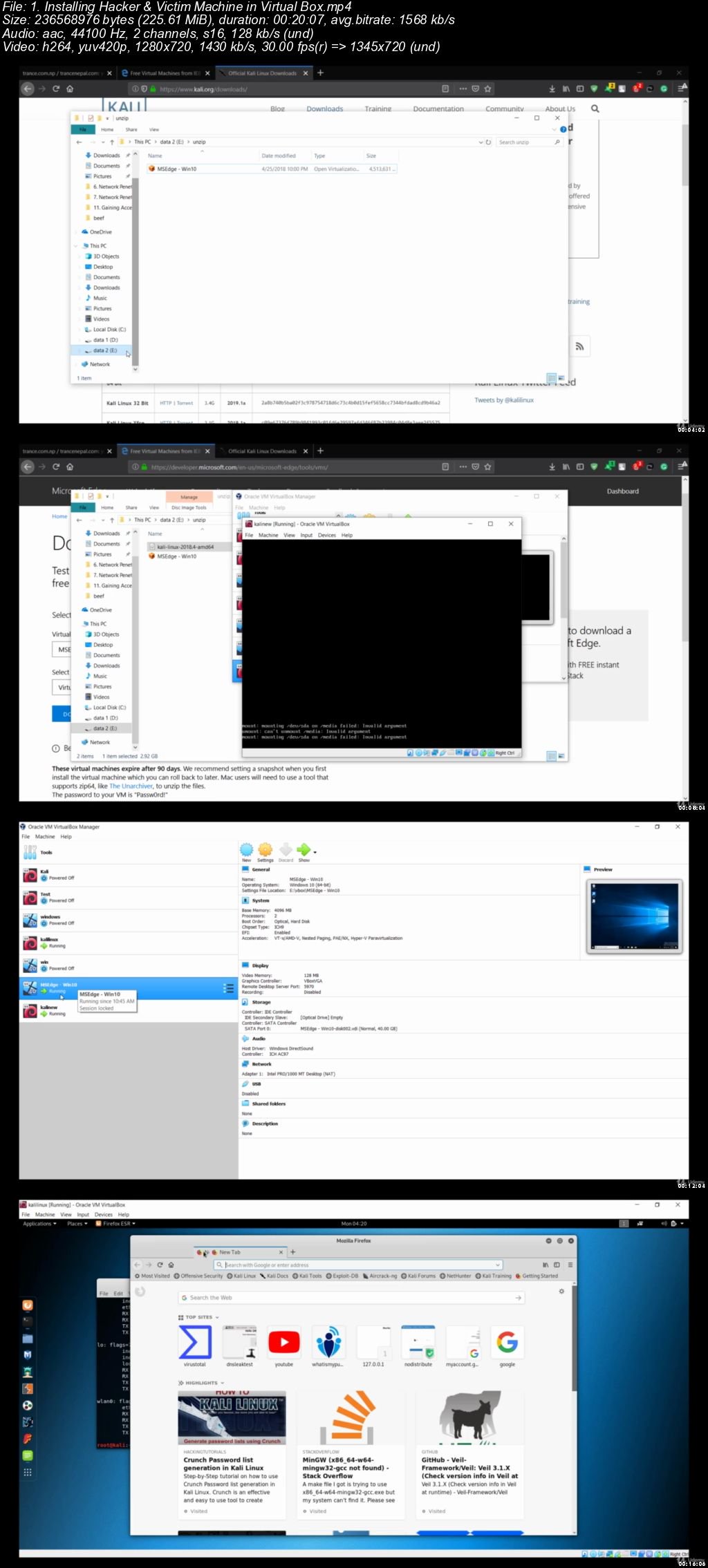Open Help menu in full VirtualBox Manager window
Viewport: 708px width, 1568px height.
click(66, 836)
